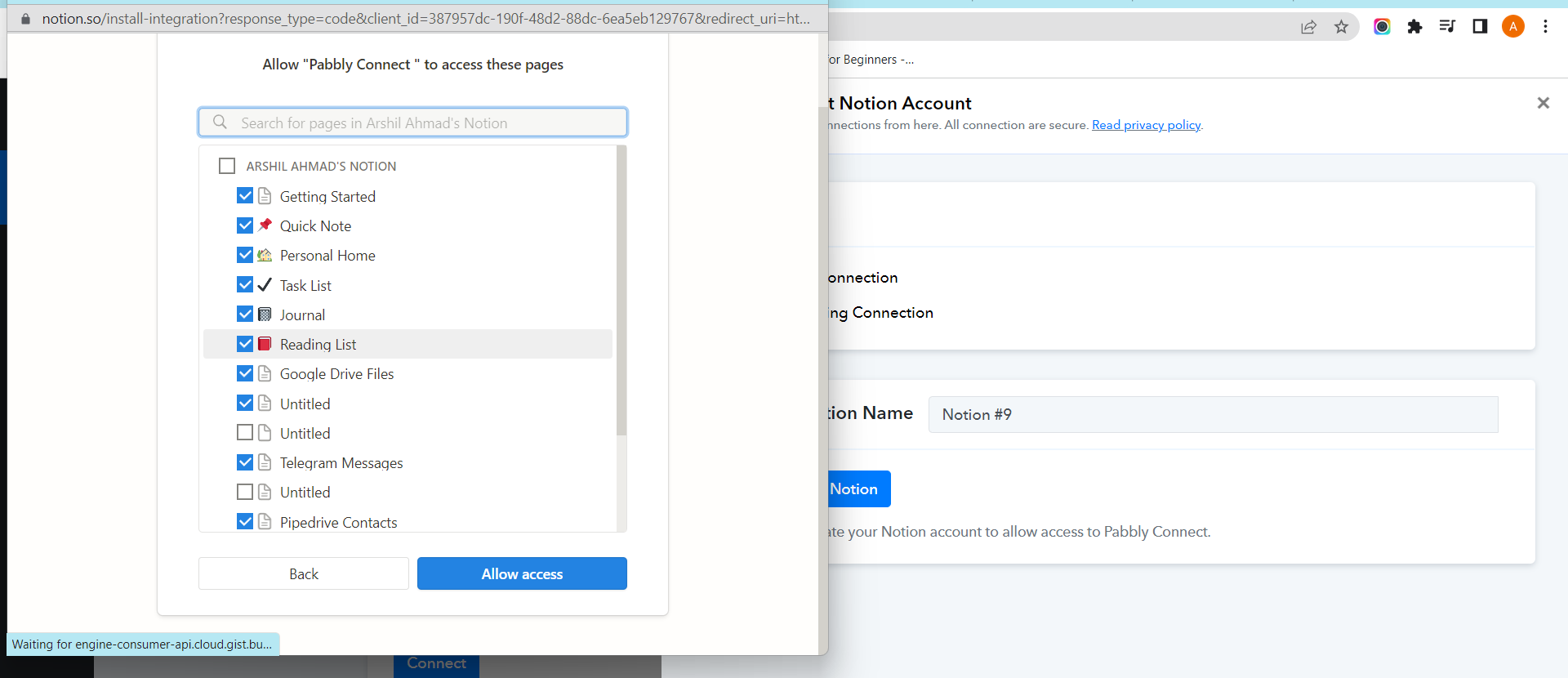Uncheck the Getting Started checkbox
The height and width of the screenshot is (678, 1568).
click(x=245, y=196)
